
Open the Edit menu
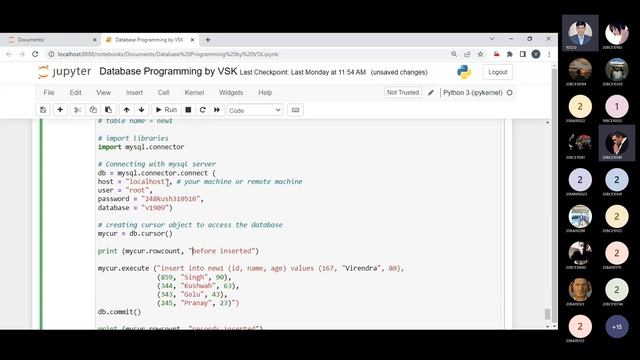(76, 93)
